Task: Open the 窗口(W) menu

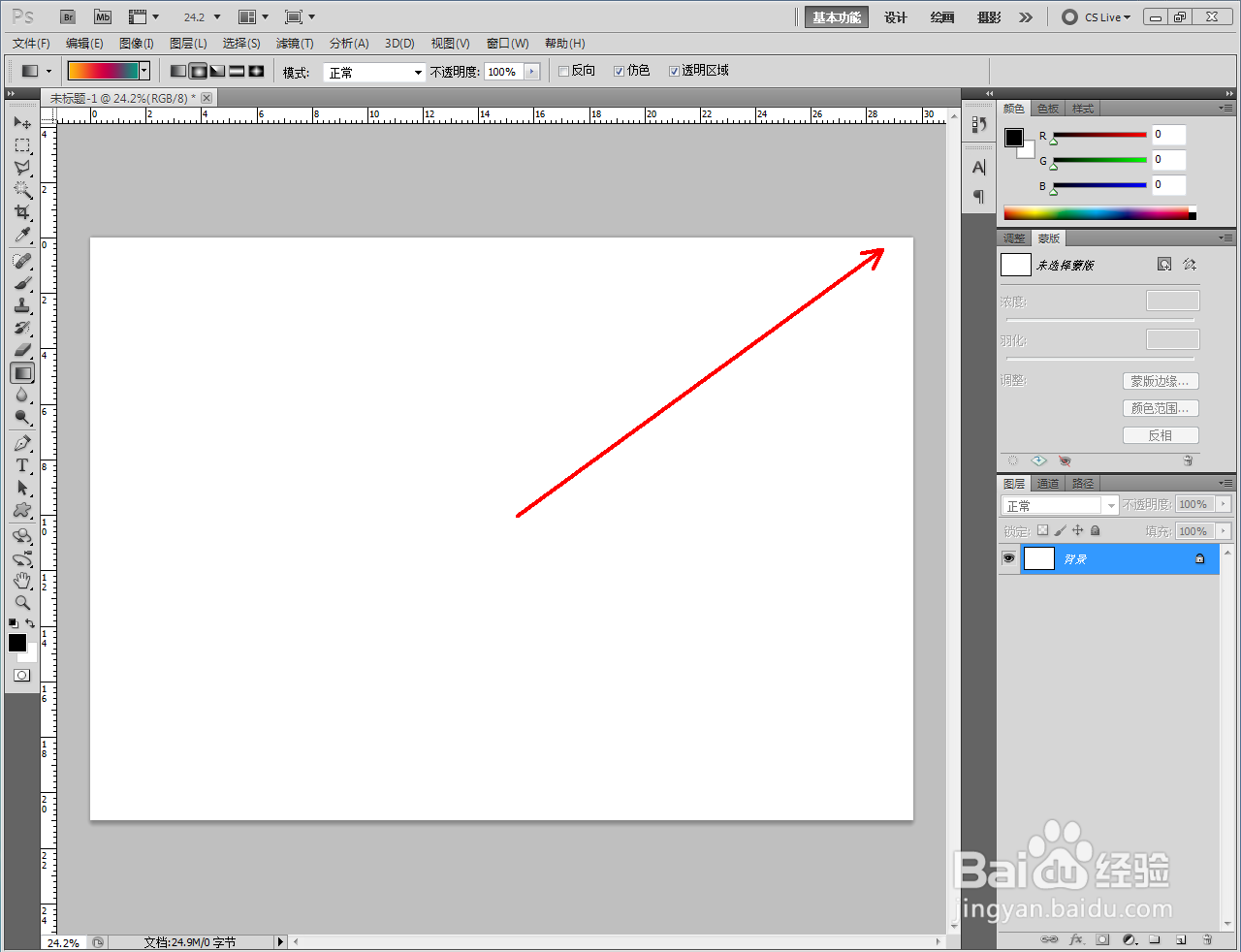Action: coord(508,44)
